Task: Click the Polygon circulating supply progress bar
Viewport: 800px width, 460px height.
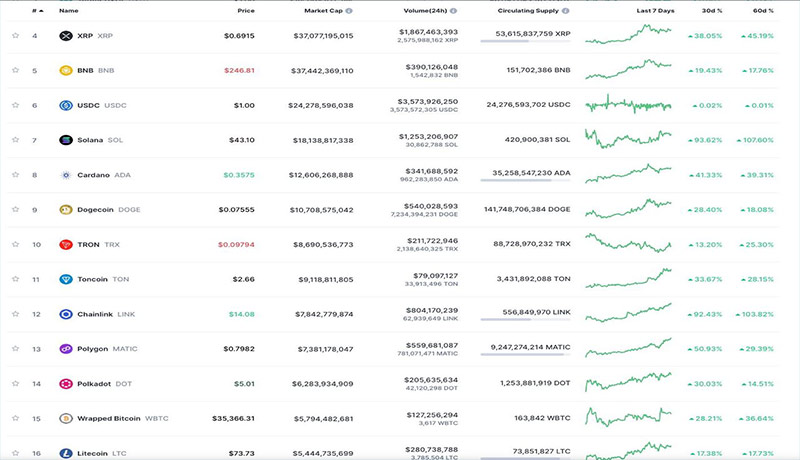Action: pos(525,354)
